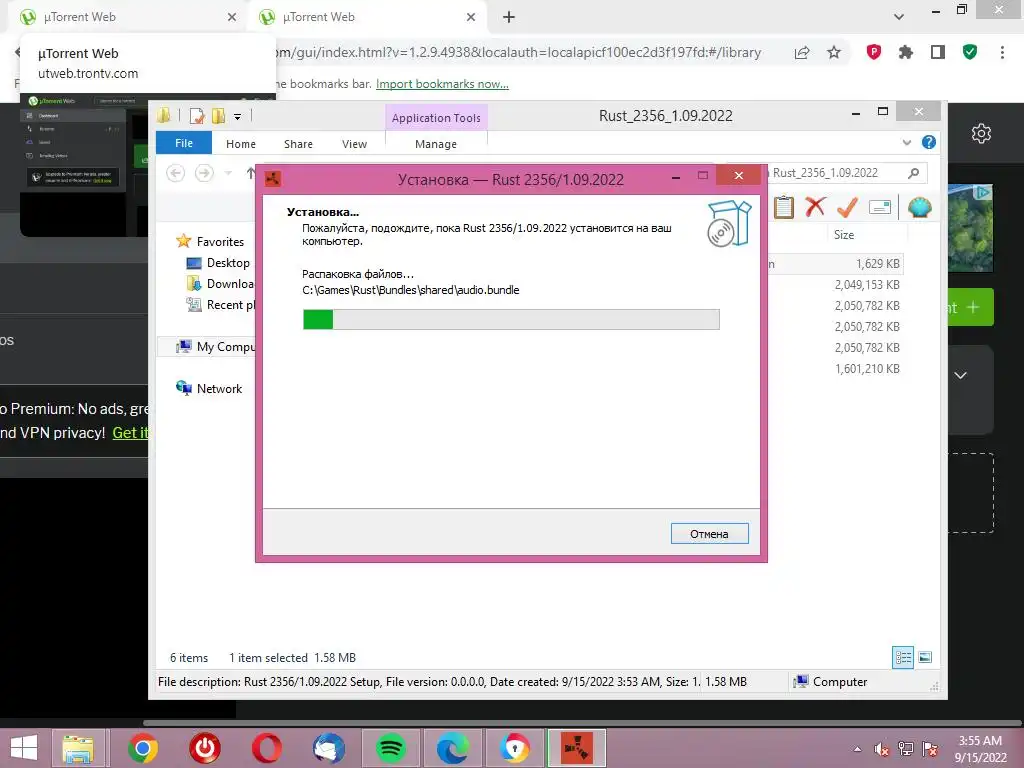
Task: Open the quick access toolbar customize dropdown
Action: click(238, 117)
